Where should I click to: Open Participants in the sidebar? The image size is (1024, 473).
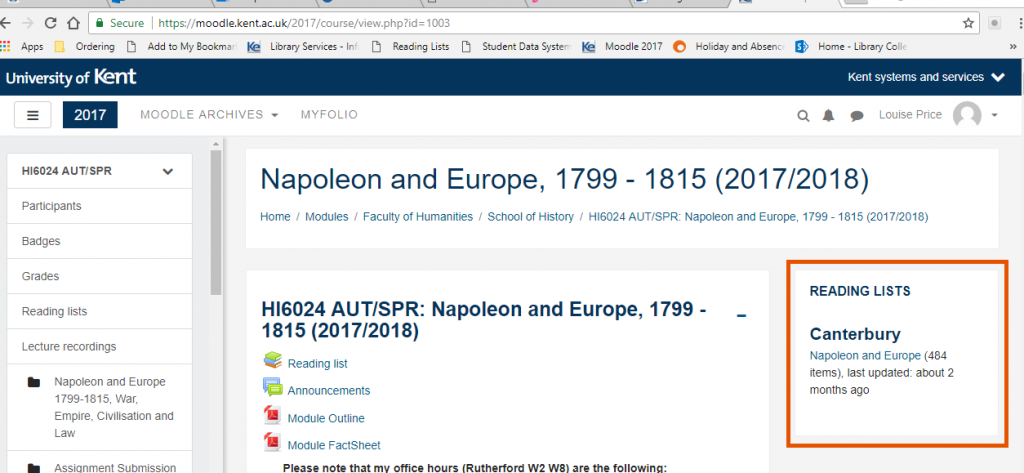pos(52,206)
